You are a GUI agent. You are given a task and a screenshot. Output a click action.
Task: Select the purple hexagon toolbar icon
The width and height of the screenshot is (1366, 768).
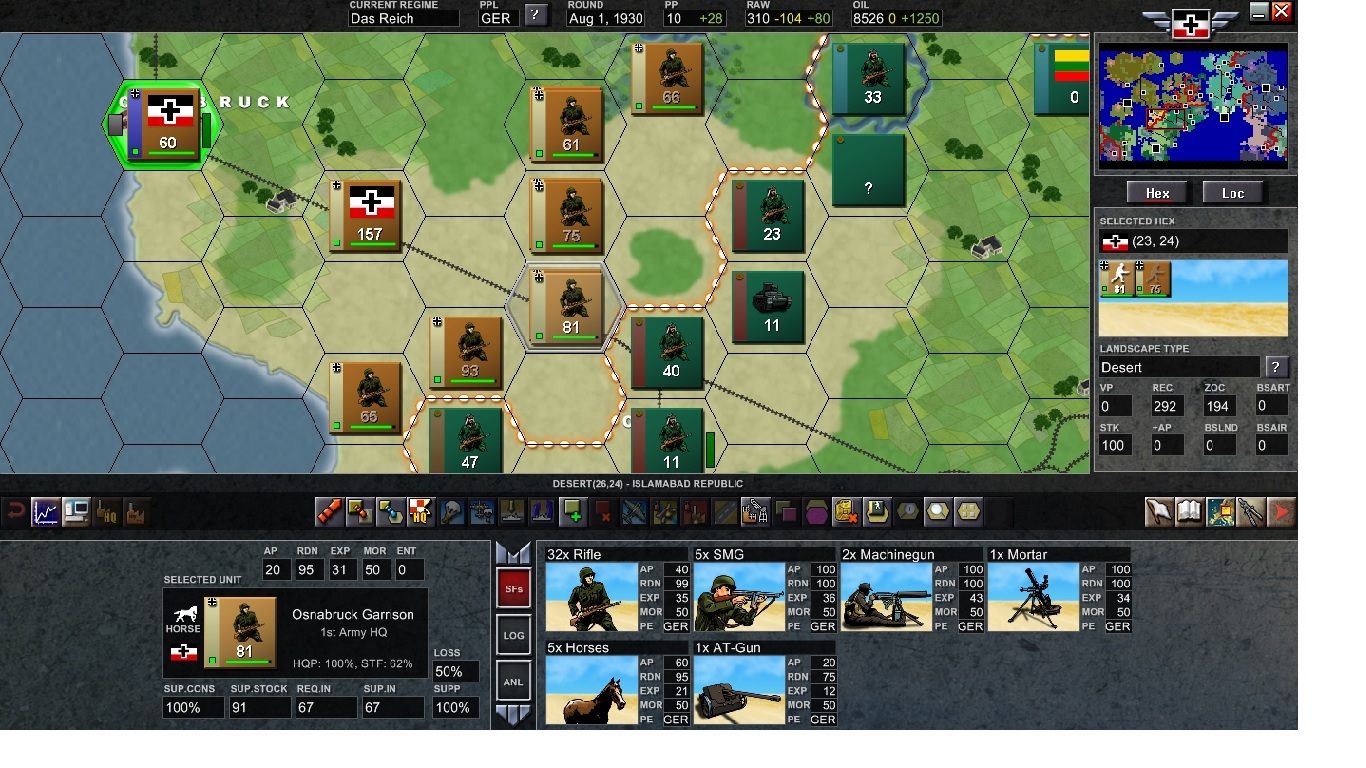817,512
